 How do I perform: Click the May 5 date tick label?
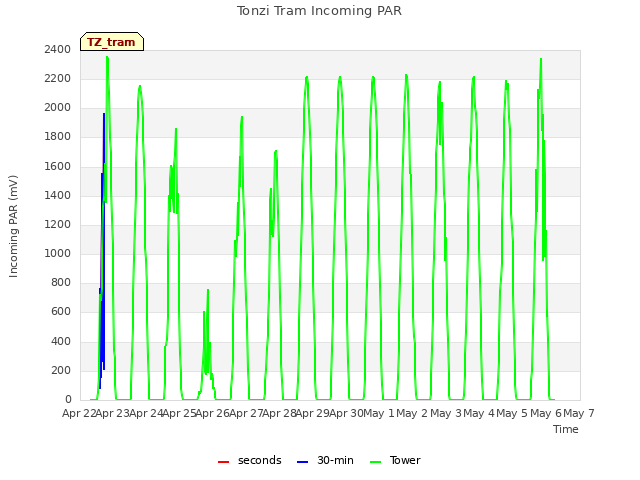(512, 413)
